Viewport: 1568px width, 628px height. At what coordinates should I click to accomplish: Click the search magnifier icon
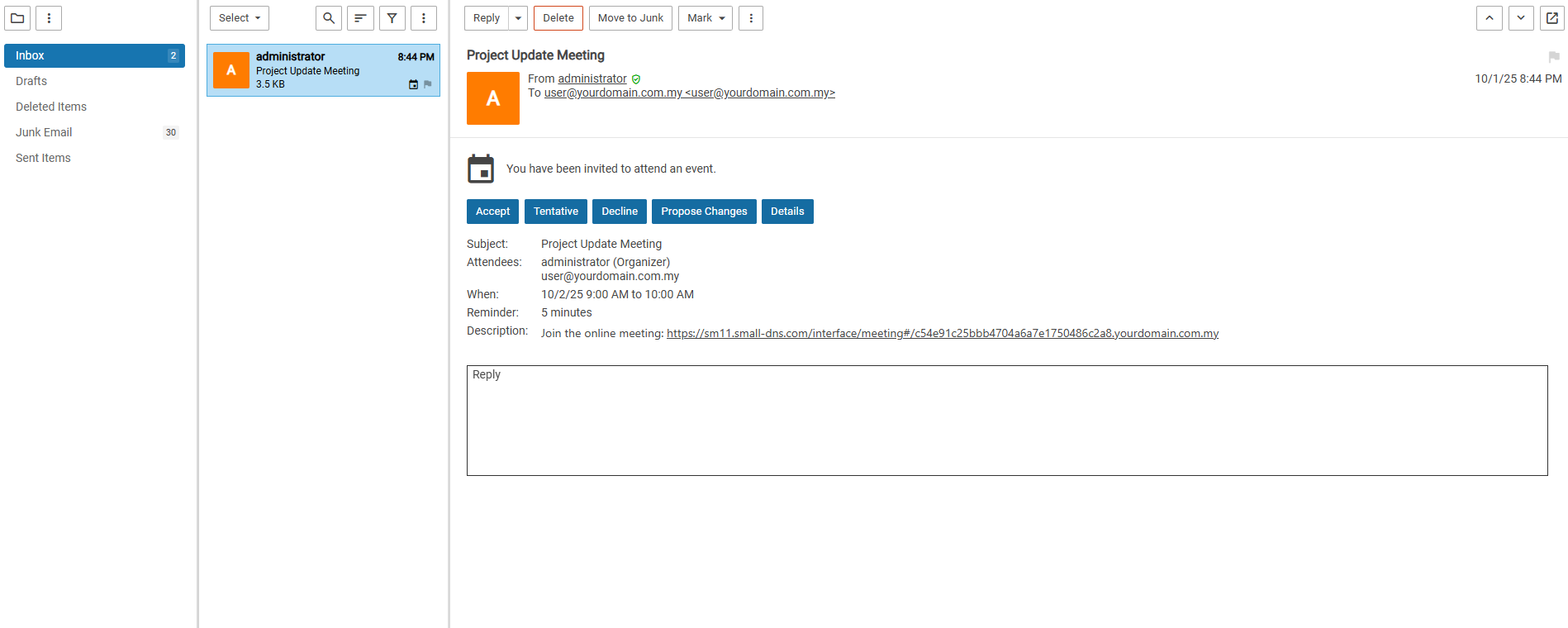point(329,18)
